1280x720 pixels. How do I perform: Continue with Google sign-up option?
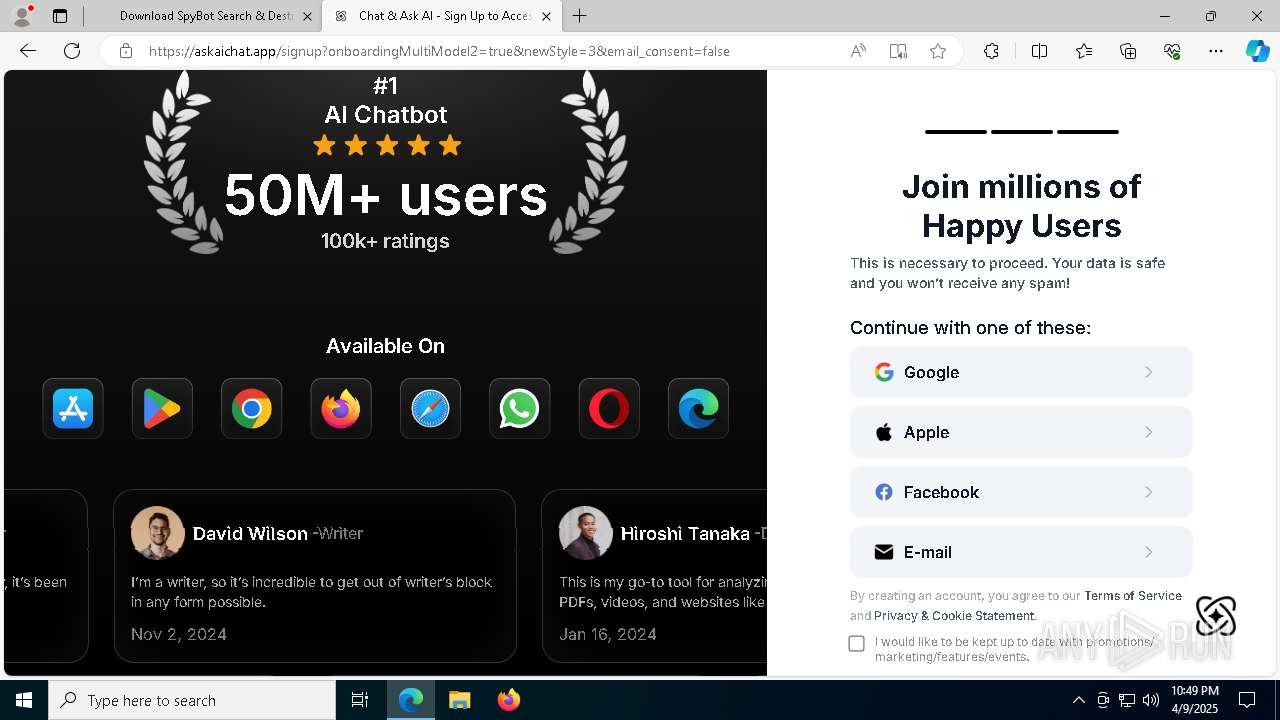[1021, 372]
